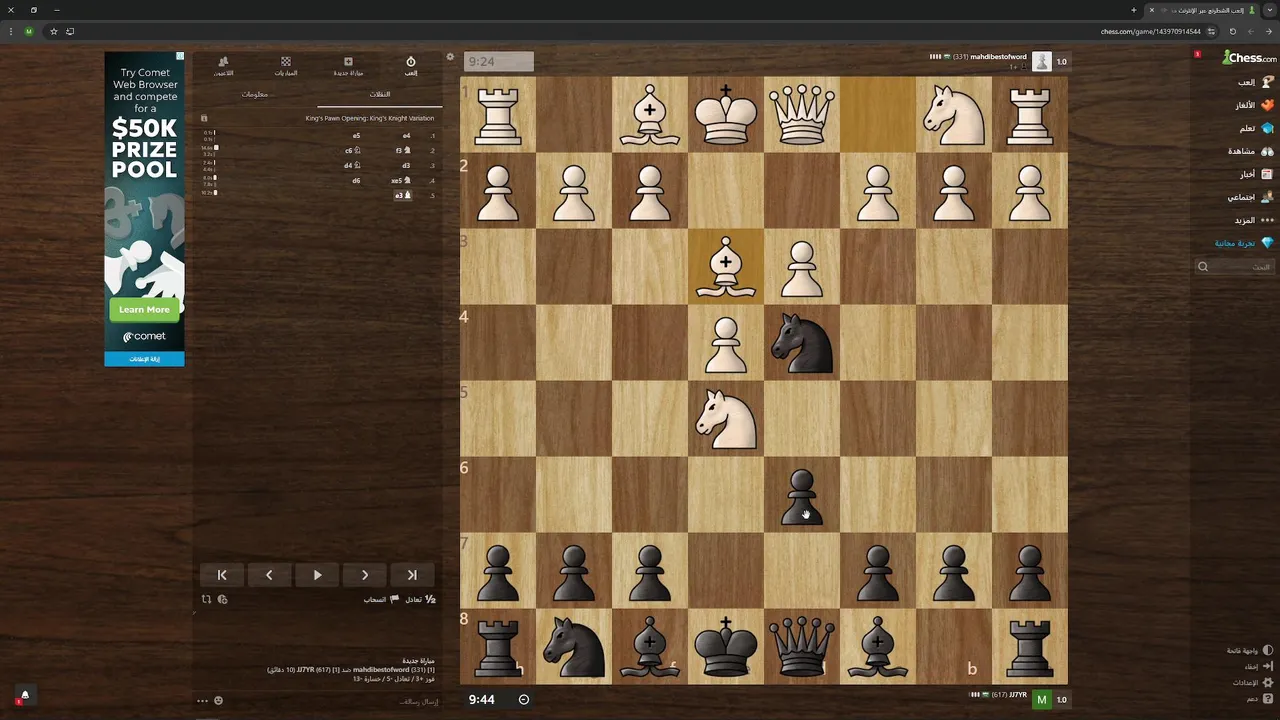Image resolution: width=1280 pixels, height=720 pixels.
Task: Play through moves button
Action: [317, 575]
